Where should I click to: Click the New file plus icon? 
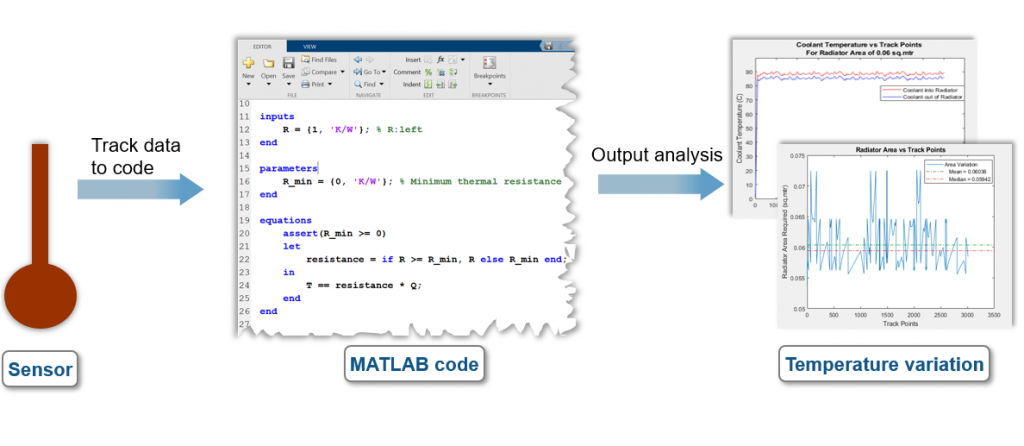tap(248, 62)
